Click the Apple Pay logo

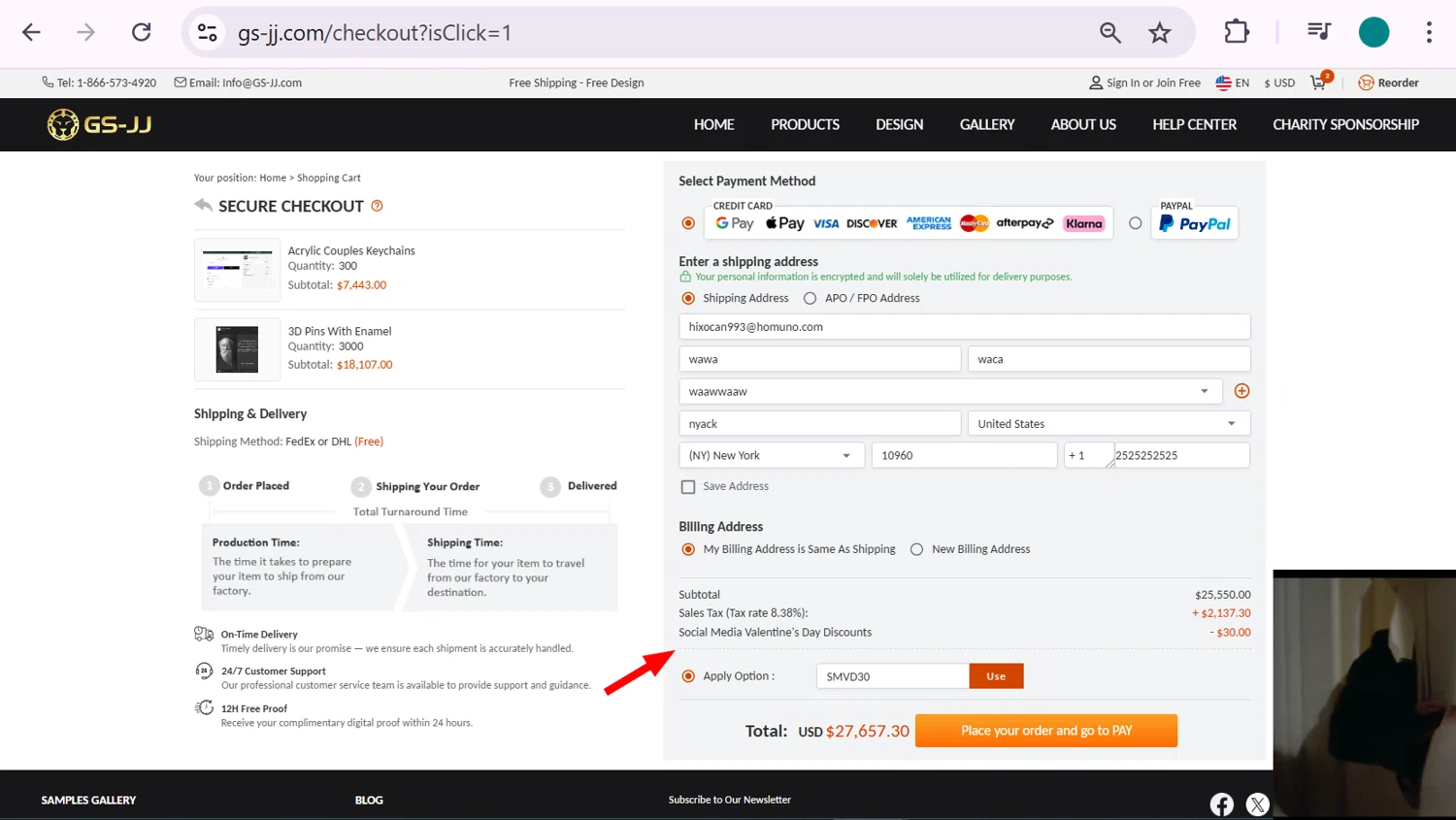click(785, 223)
